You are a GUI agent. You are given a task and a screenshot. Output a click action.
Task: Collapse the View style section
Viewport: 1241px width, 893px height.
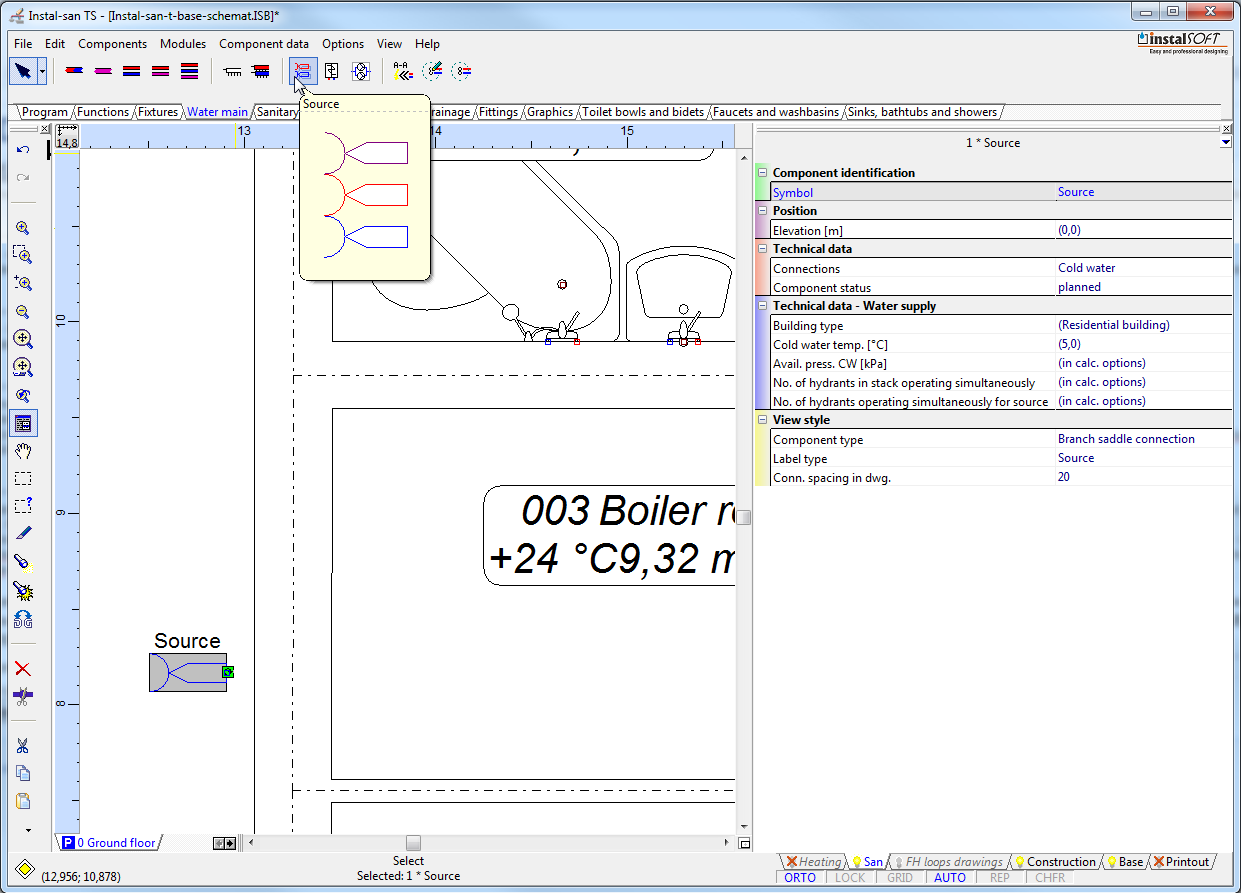pyautogui.click(x=762, y=420)
